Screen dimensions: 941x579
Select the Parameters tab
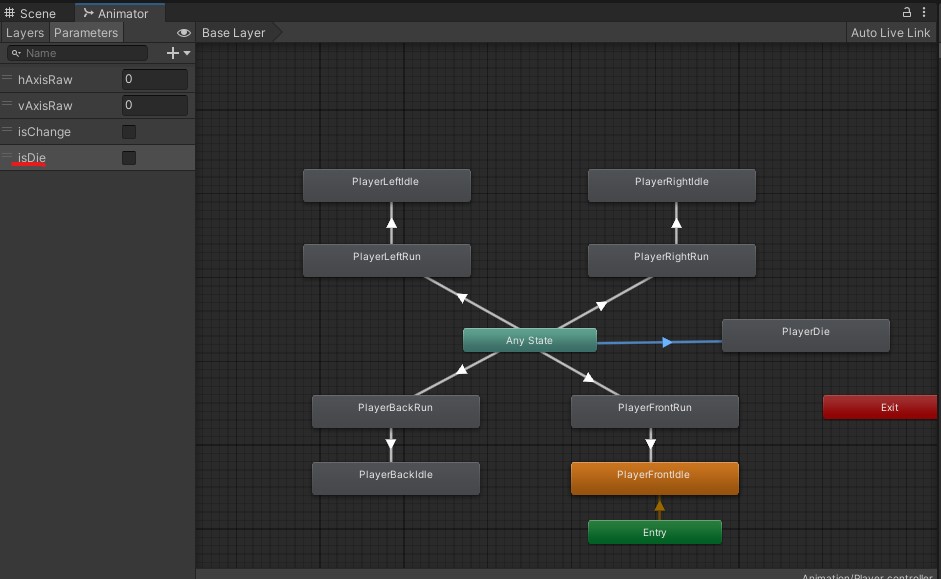tap(86, 32)
